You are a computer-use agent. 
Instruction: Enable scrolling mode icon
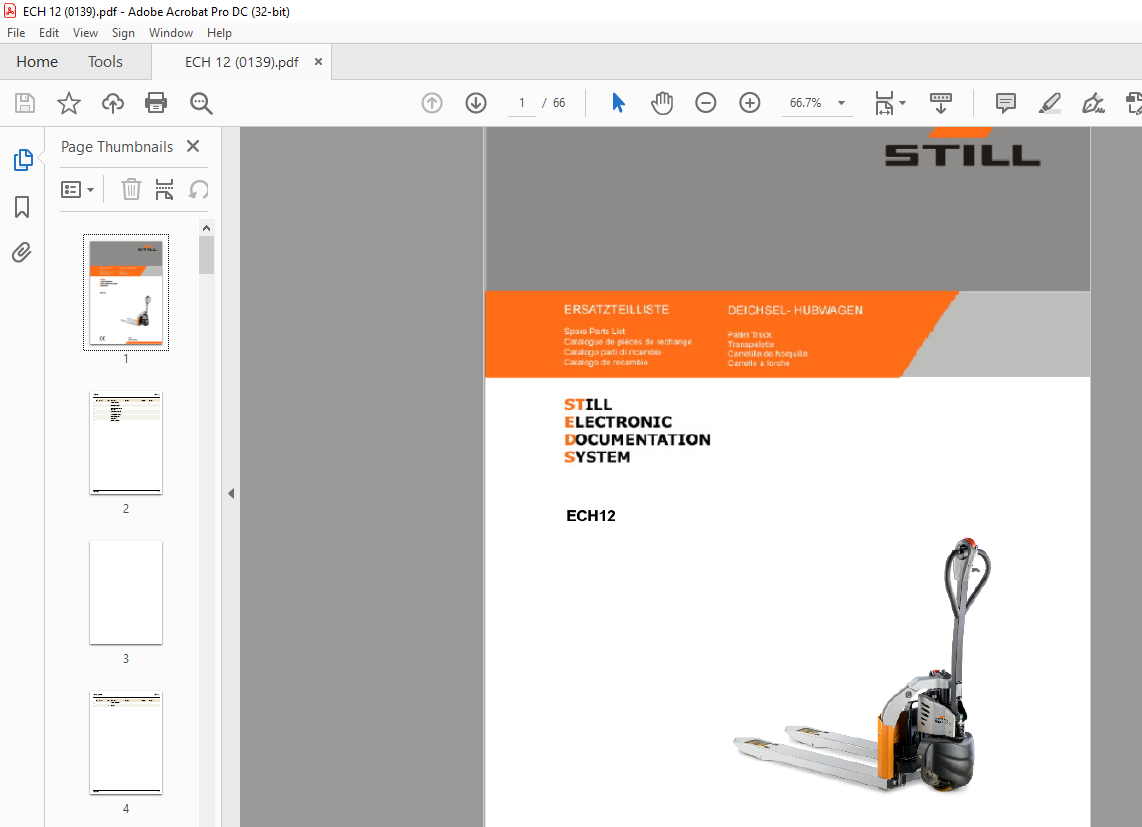click(x=941, y=103)
